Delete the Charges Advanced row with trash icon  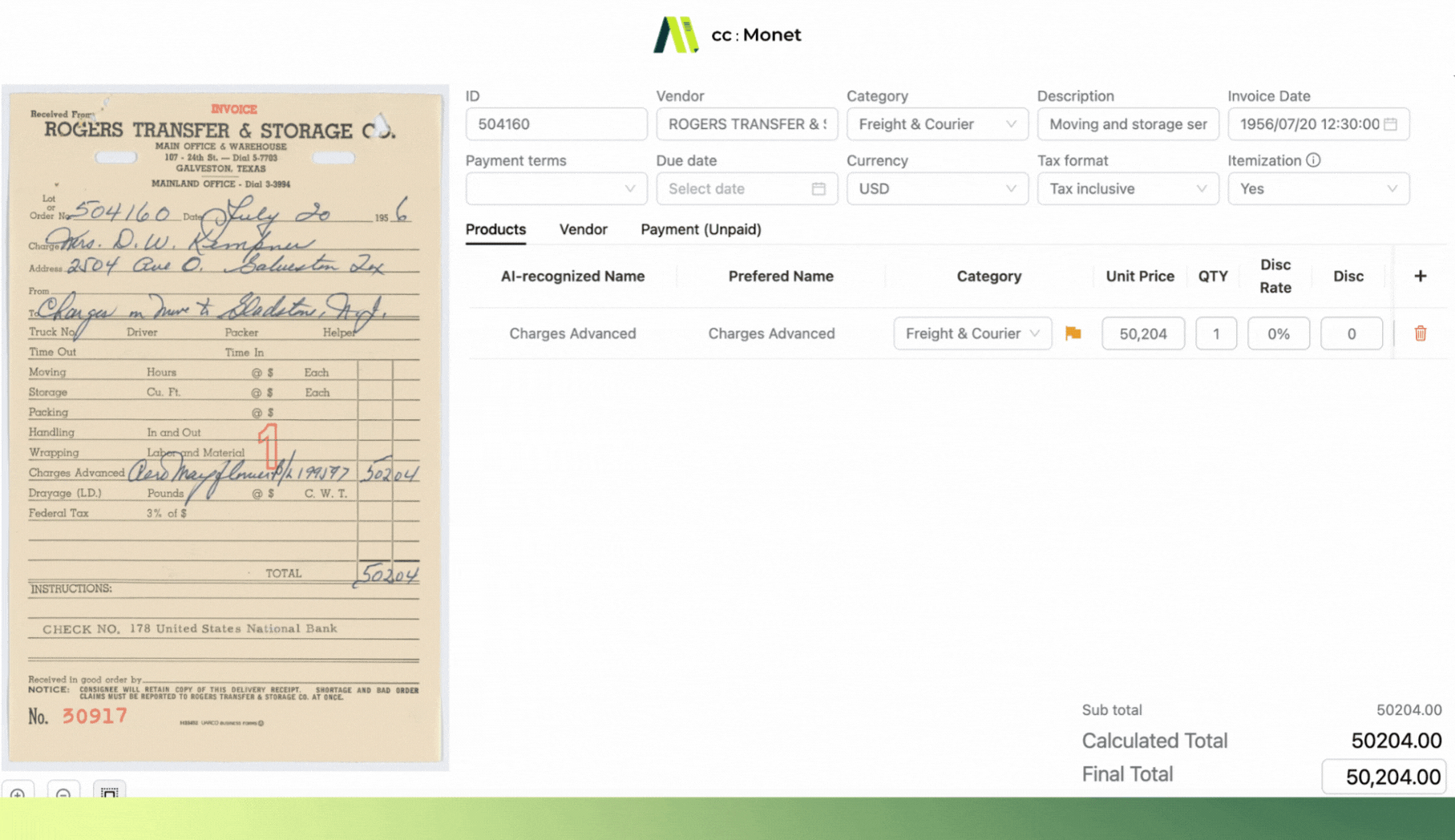tap(1420, 333)
